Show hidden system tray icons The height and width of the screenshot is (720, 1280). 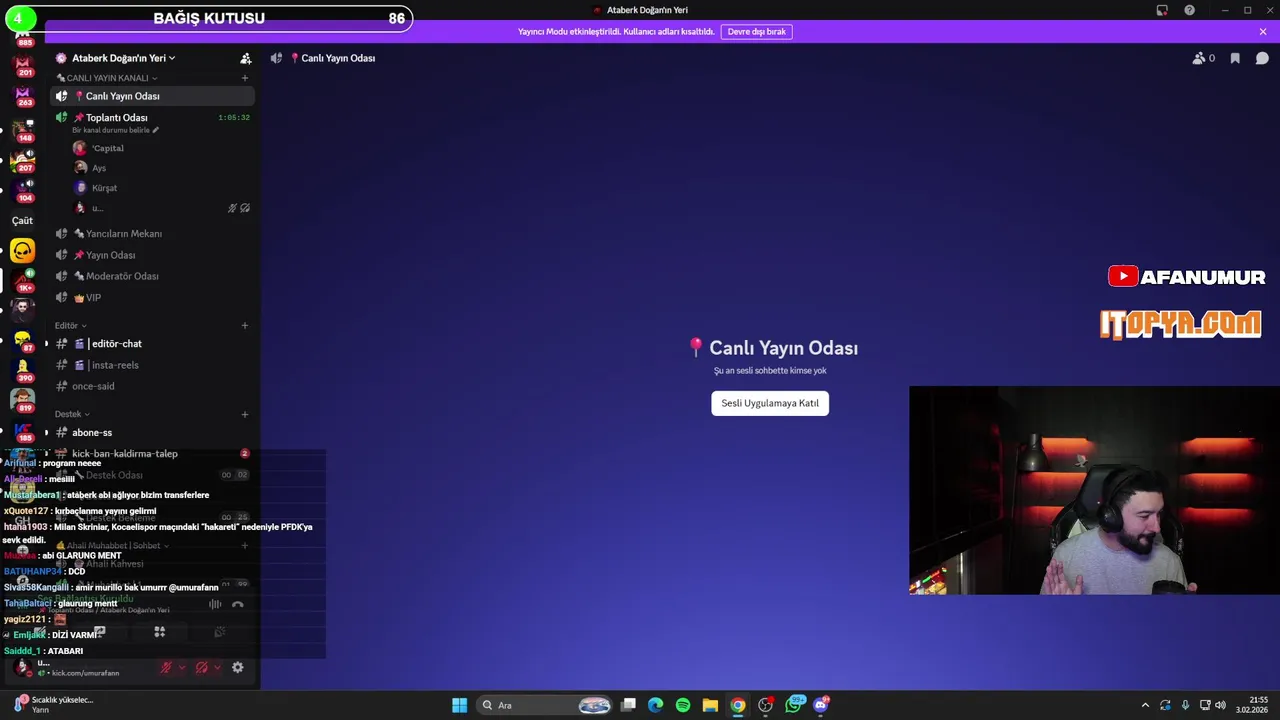(x=1145, y=705)
